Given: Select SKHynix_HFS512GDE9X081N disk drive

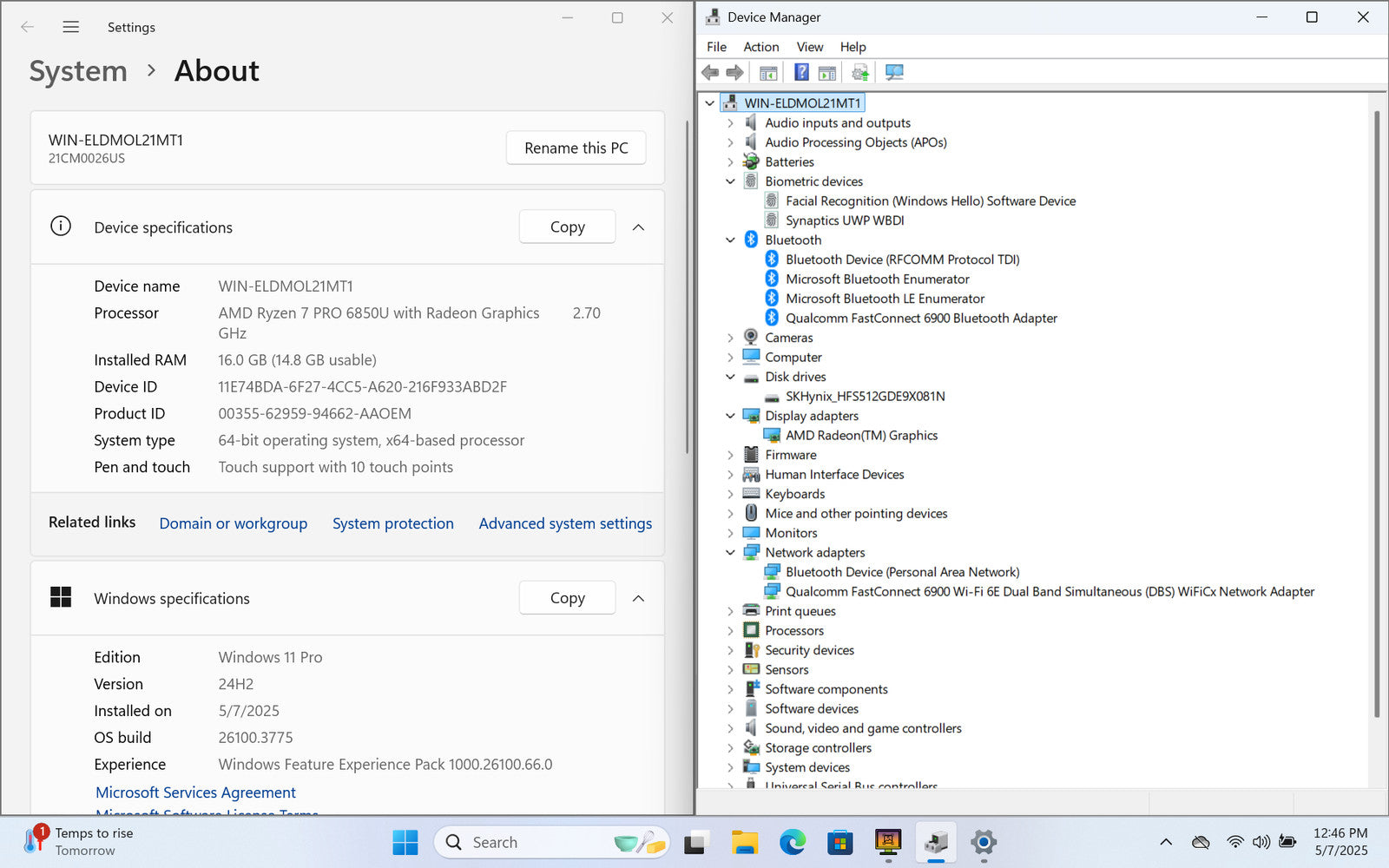Looking at the screenshot, I should pos(866,397).
